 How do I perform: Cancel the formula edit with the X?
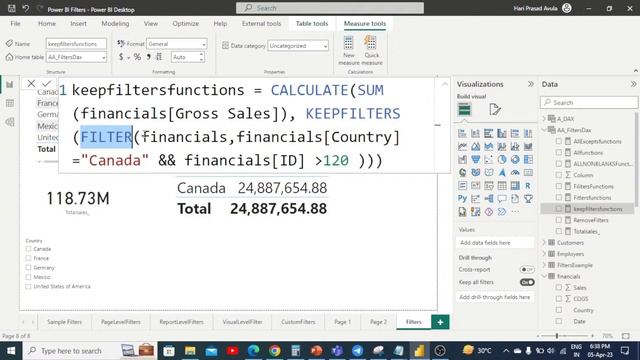click(31, 83)
